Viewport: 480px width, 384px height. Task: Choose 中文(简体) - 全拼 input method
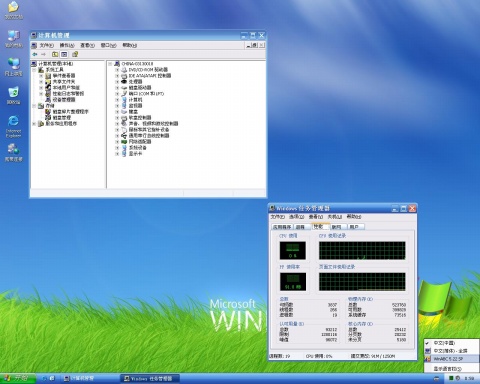pyautogui.click(x=451, y=351)
